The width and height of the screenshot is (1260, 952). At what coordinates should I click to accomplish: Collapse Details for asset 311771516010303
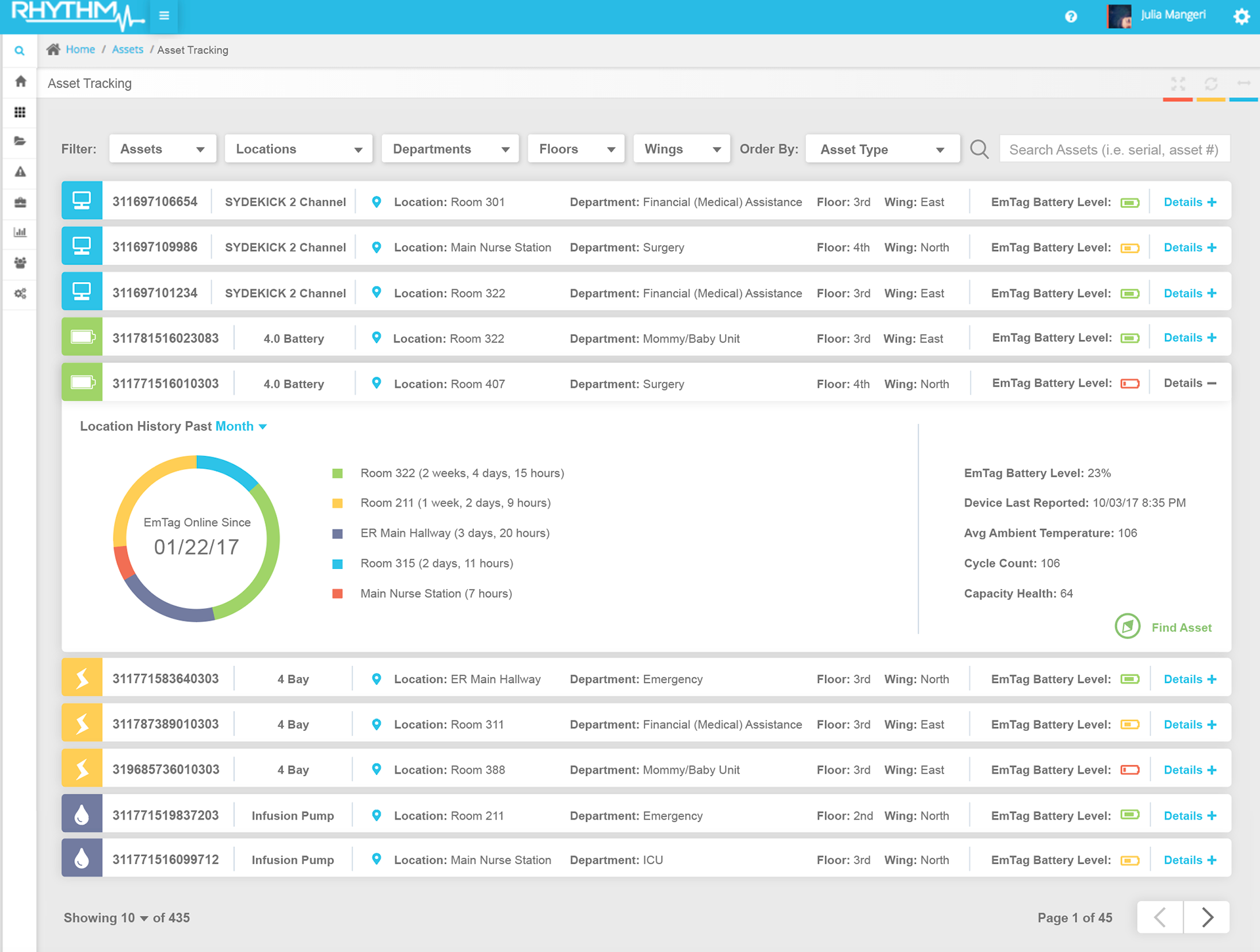point(1190,383)
